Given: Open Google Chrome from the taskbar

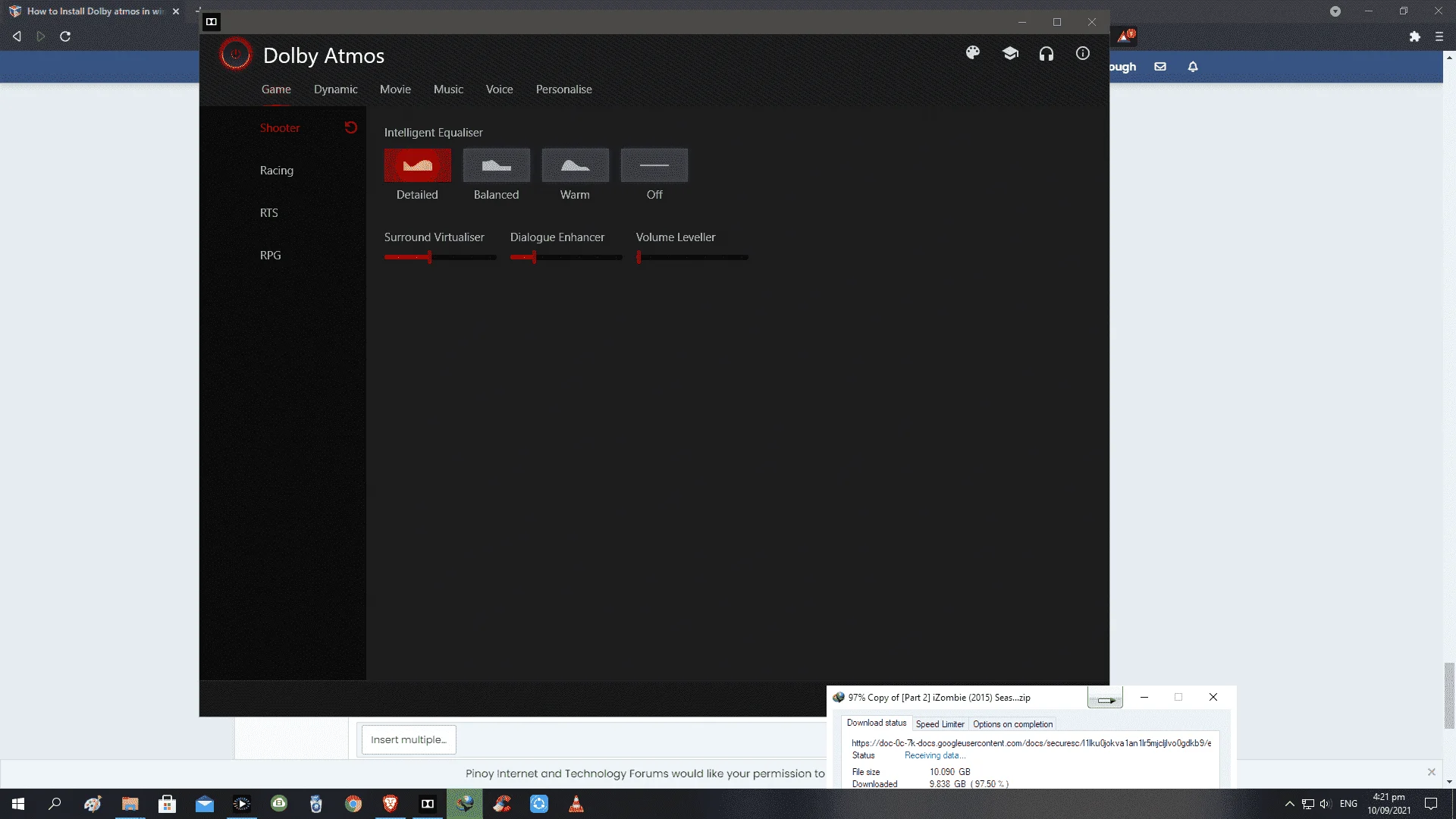Looking at the screenshot, I should pyautogui.click(x=353, y=804).
